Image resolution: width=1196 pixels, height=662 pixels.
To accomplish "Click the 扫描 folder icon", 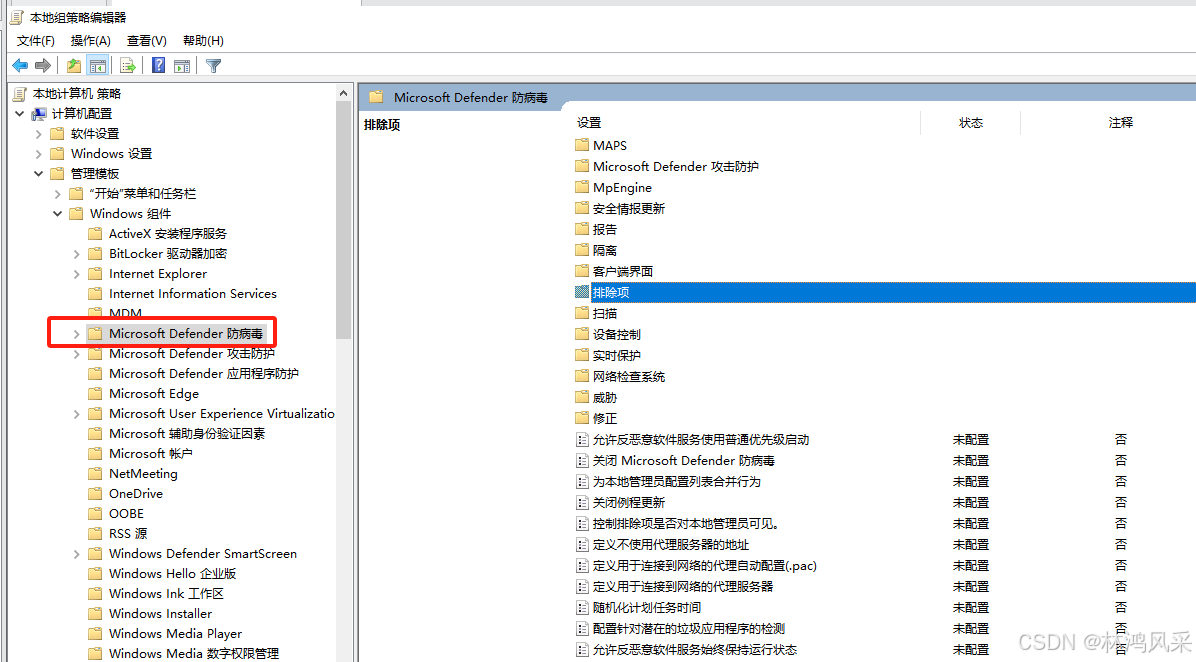I will tap(582, 313).
